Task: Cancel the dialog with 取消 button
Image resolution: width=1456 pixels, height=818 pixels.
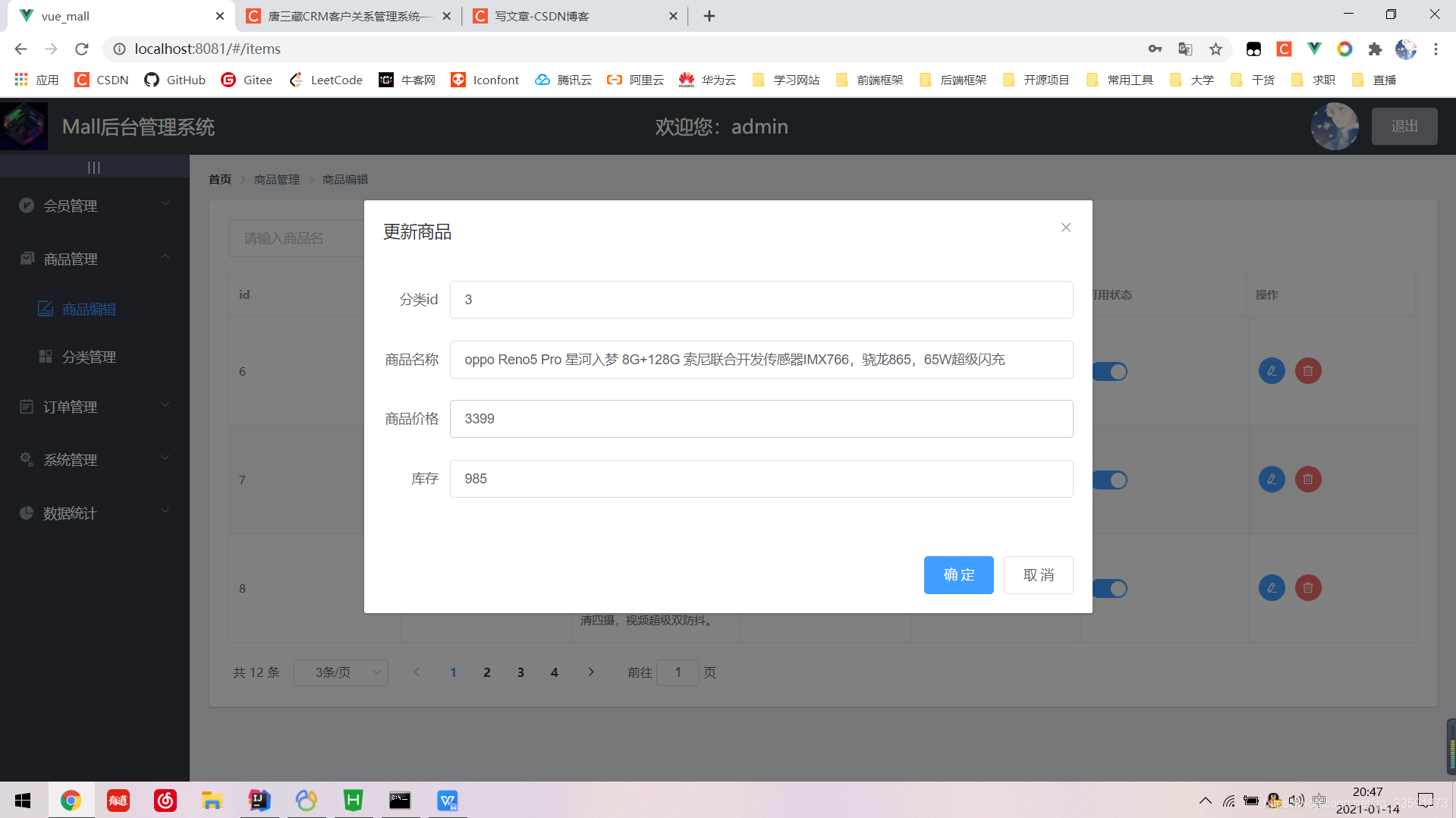Action: pyautogui.click(x=1038, y=575)
